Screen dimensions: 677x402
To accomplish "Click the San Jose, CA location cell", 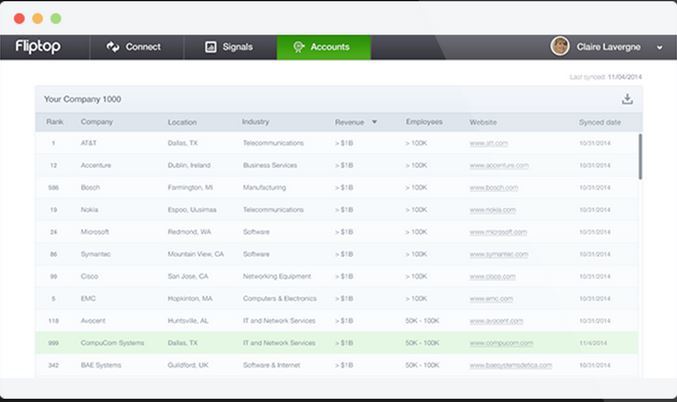I will 188,276.
